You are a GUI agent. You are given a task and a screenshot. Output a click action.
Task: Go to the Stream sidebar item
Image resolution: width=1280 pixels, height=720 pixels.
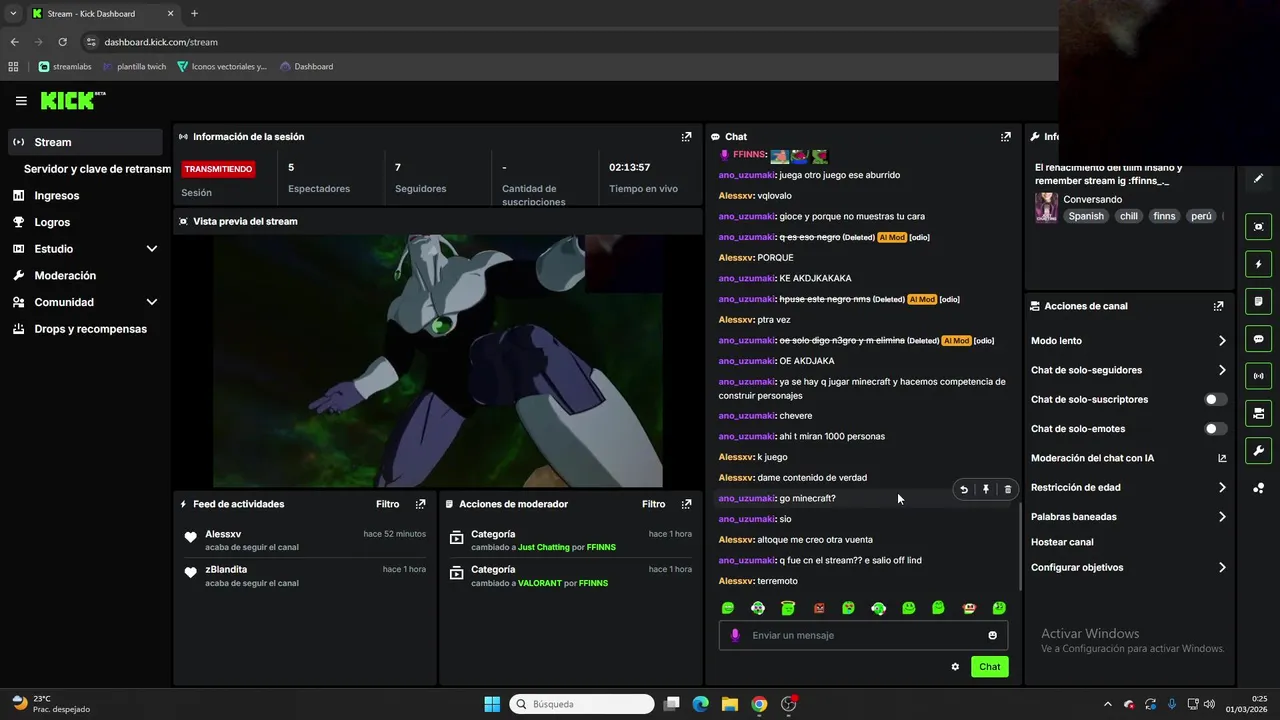[85, 142]
